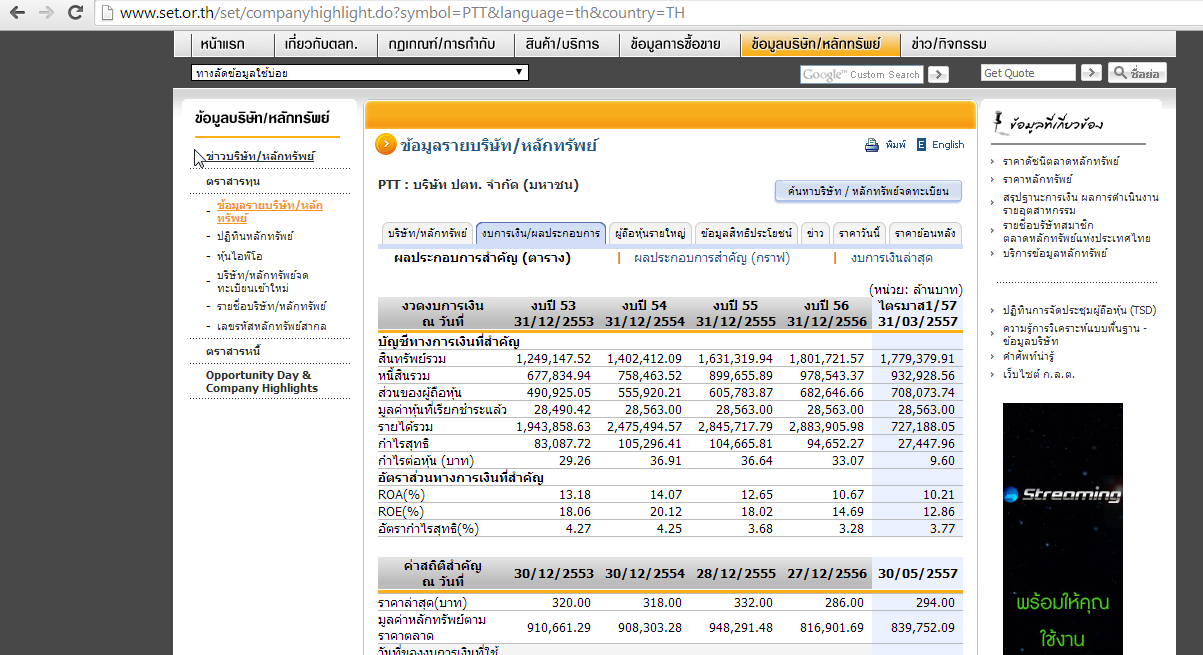Click the Streaming advertisement banner

tap(1062, 529)
